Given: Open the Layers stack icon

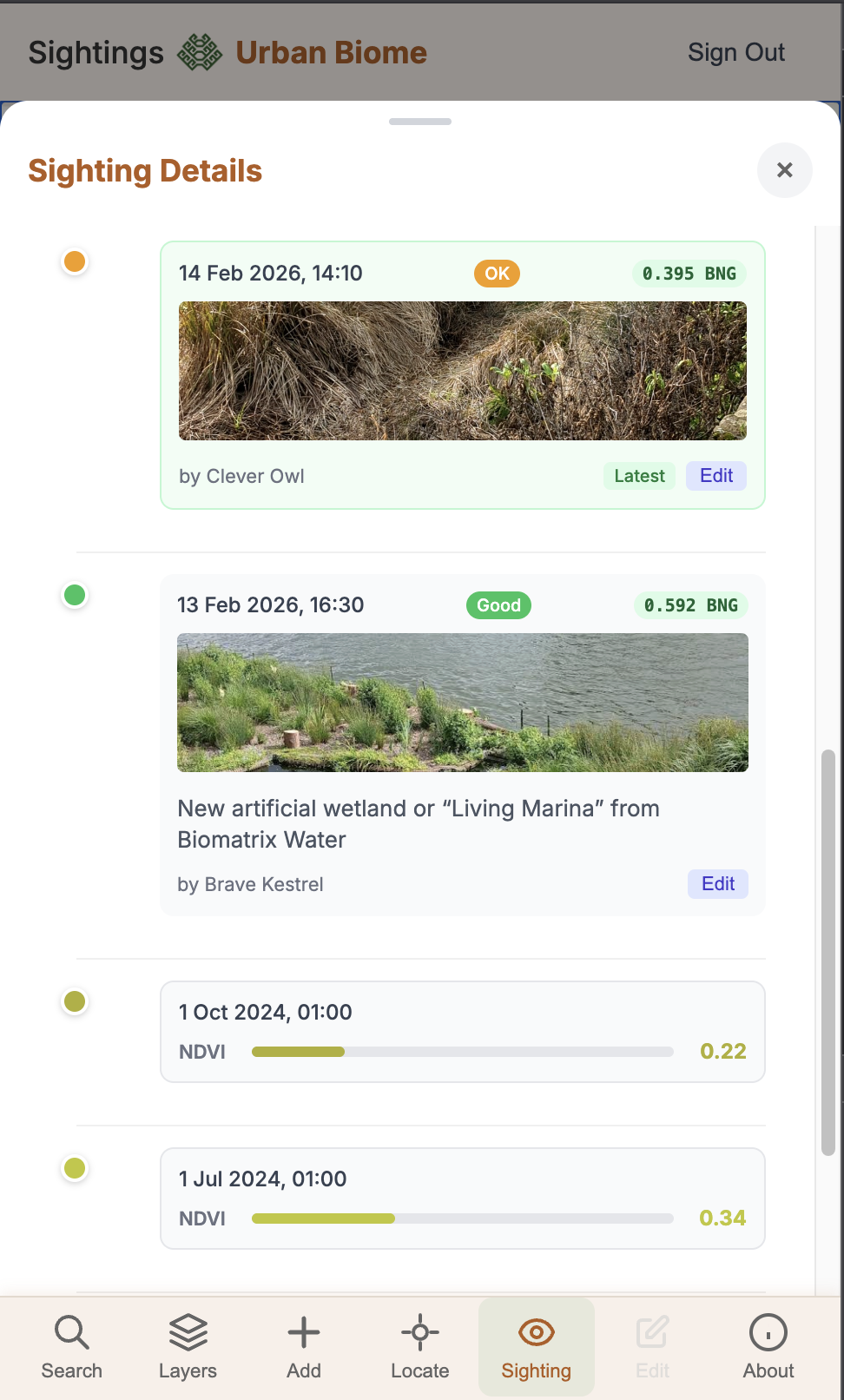Looking at the screenshot, I should (x=188, y=1332).
